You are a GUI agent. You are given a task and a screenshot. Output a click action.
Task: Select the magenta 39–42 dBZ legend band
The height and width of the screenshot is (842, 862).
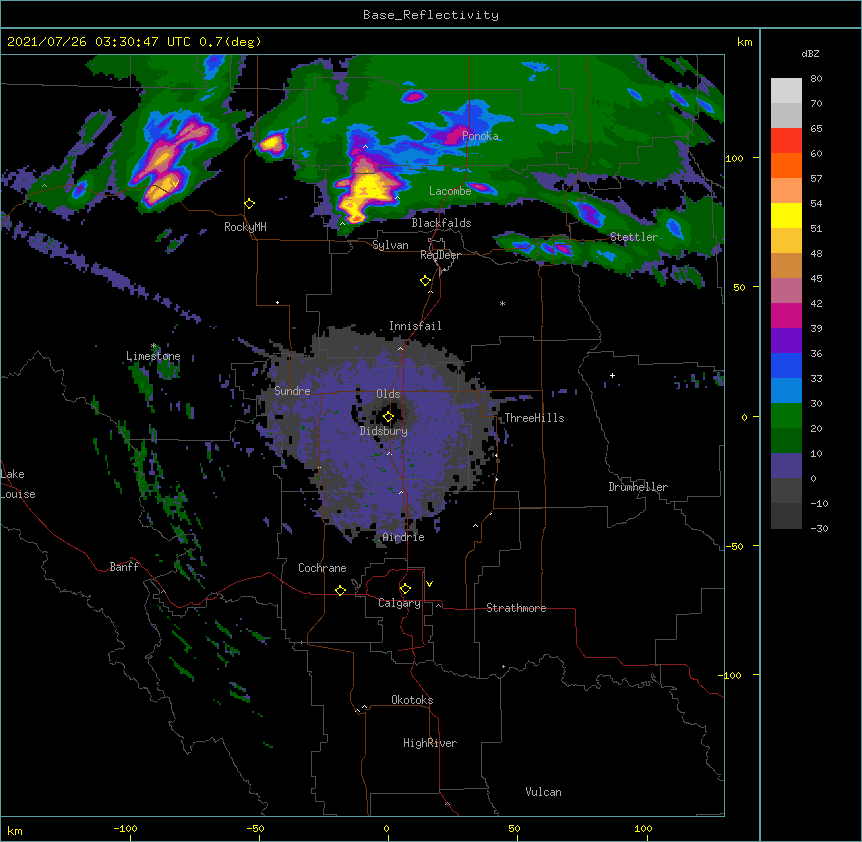click(x=786, y=316)
